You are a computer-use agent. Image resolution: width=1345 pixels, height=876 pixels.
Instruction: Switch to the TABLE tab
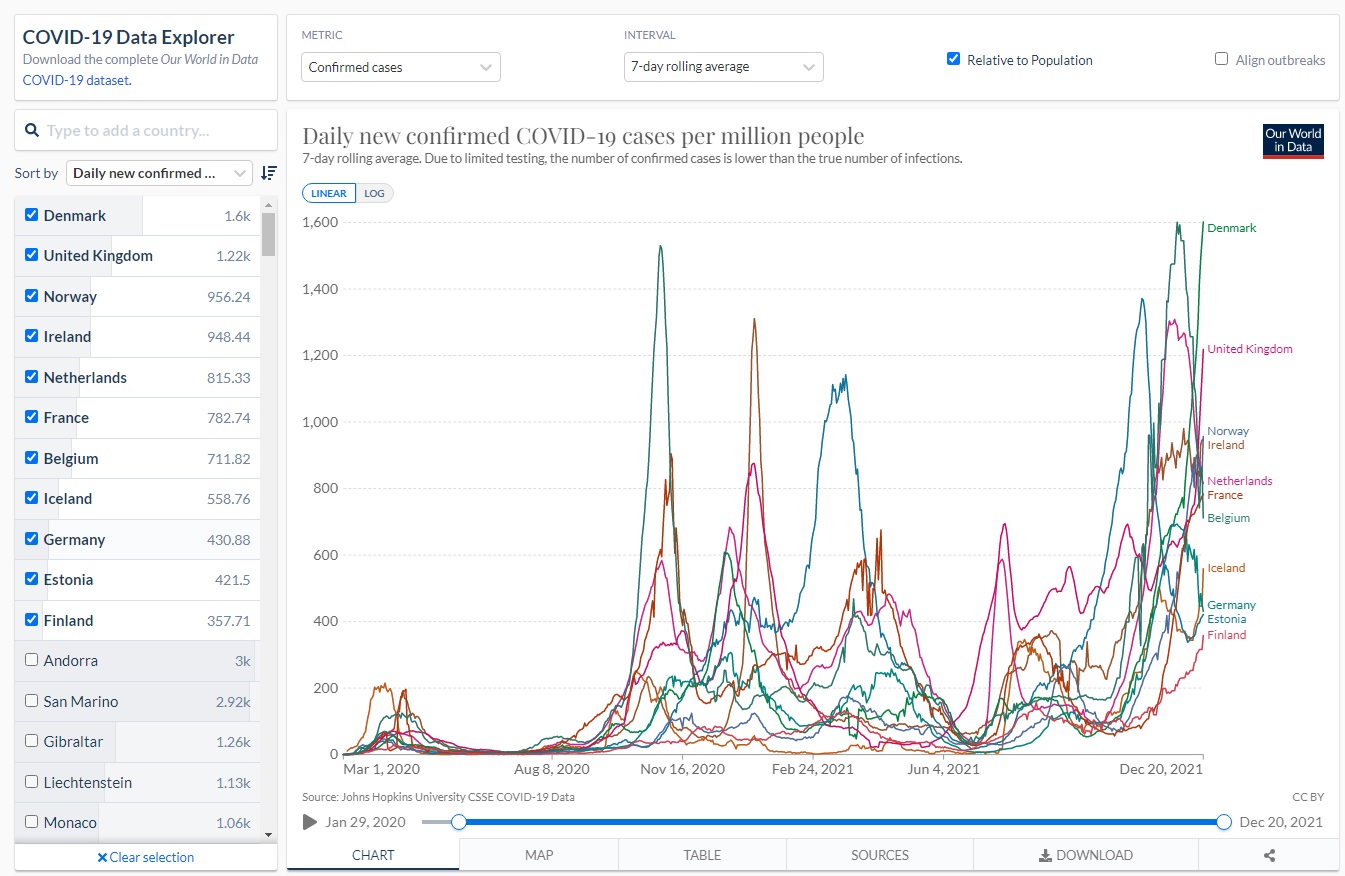702,855
